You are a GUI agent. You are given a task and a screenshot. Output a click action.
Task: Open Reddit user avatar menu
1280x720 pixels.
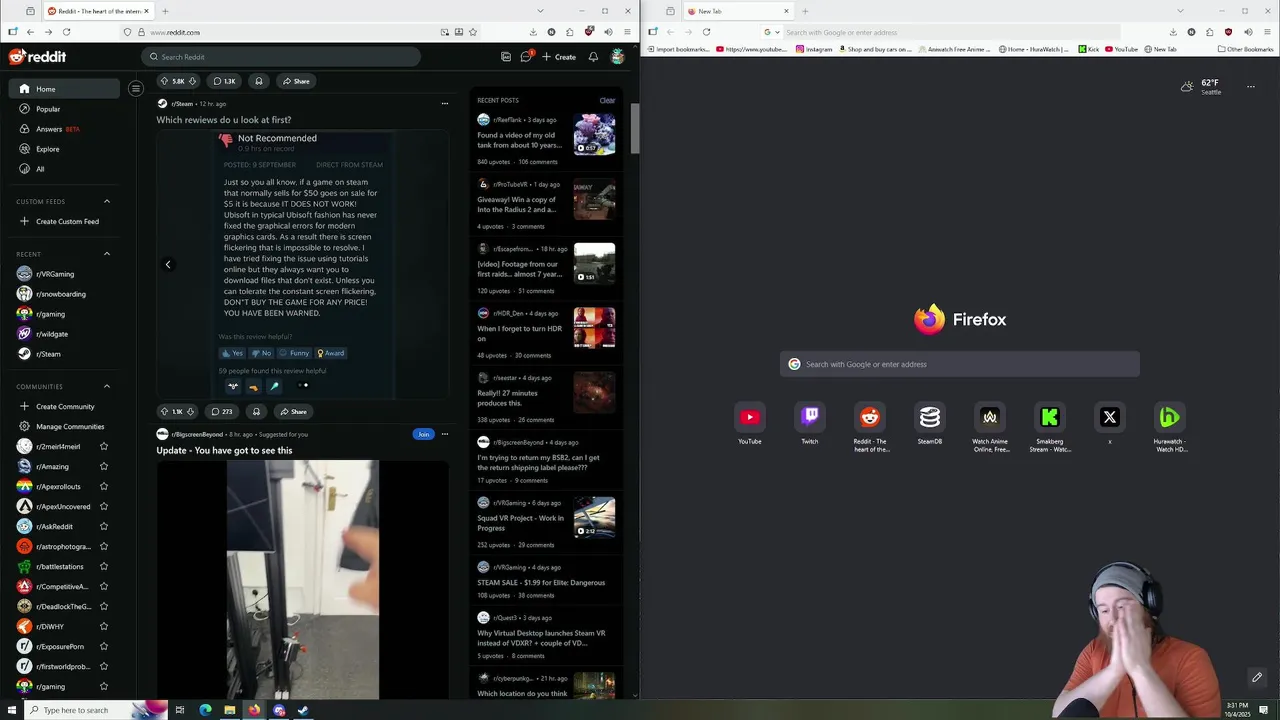(x=618, y=57)
